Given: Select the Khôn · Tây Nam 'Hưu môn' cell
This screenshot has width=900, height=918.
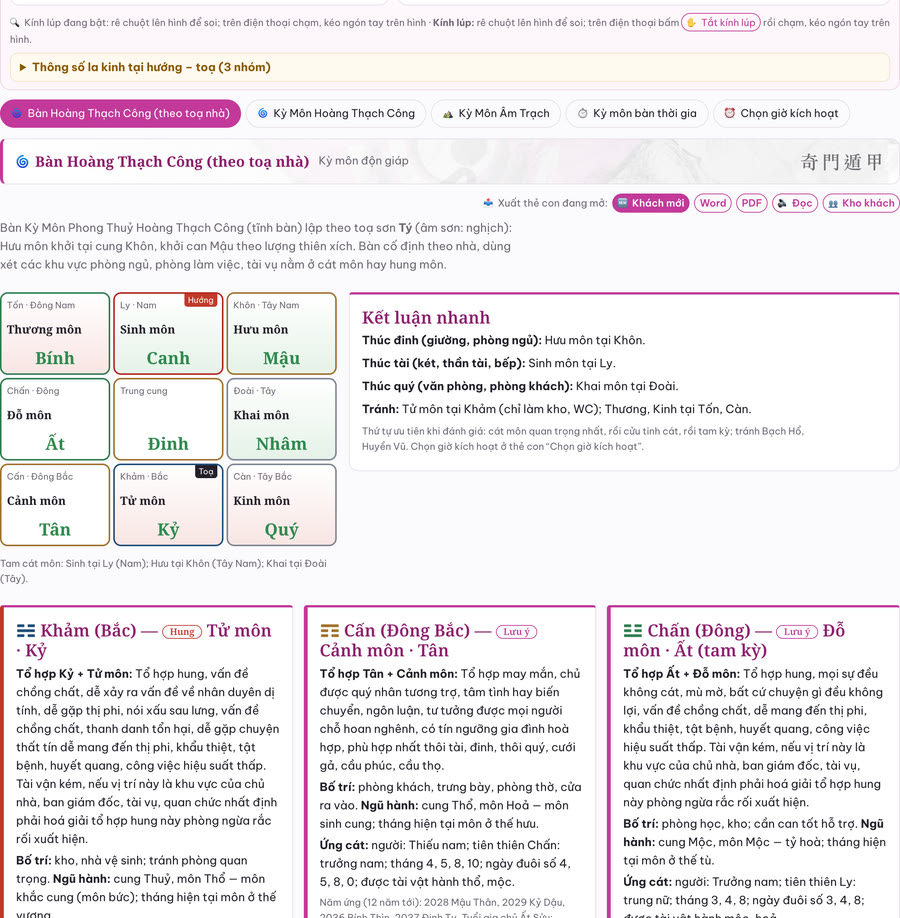Looking at the screenshot, I should 282,333.
